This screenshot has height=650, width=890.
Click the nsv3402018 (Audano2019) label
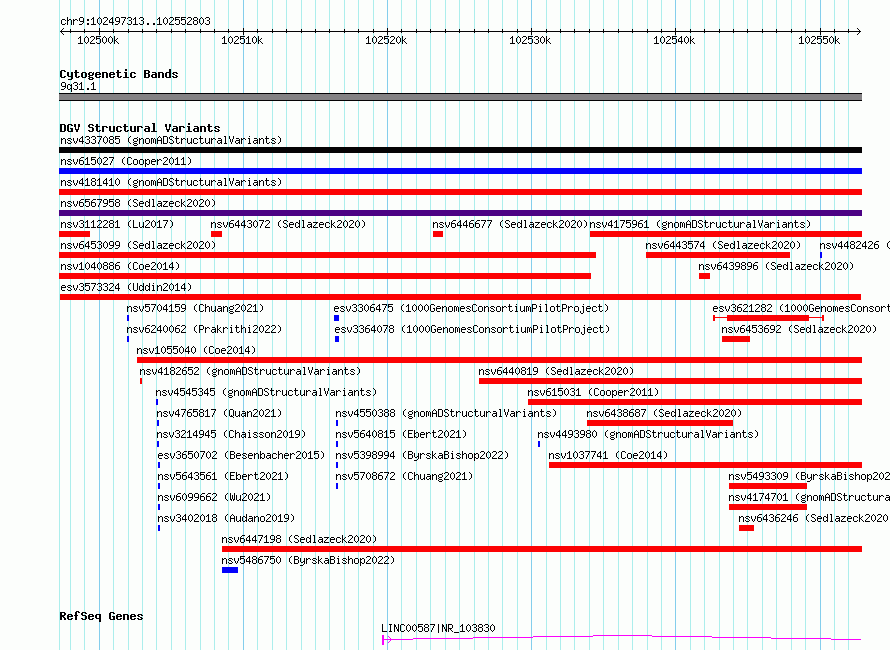(x=226, y=518)
